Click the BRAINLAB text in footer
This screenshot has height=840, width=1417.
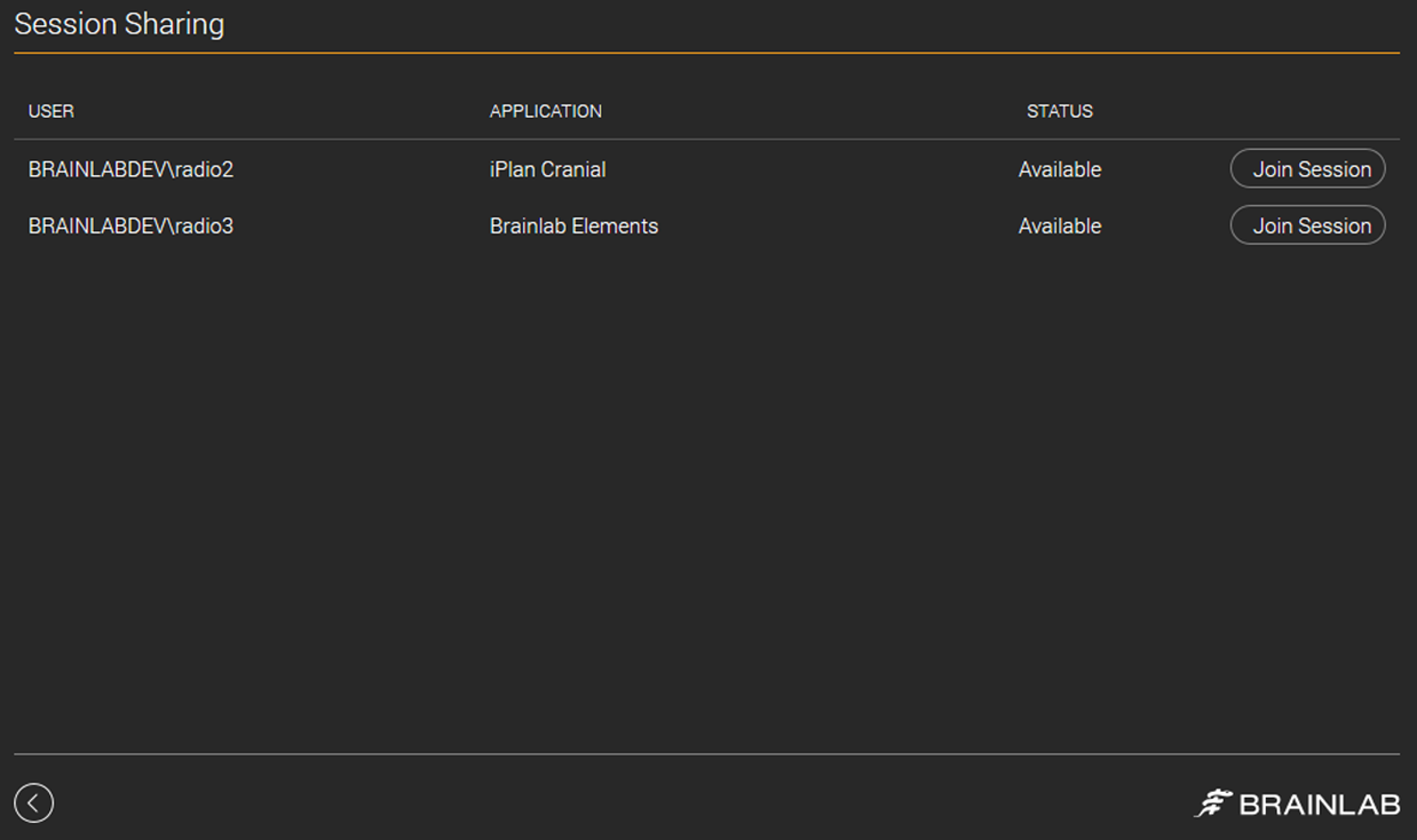click(1320, 805)
